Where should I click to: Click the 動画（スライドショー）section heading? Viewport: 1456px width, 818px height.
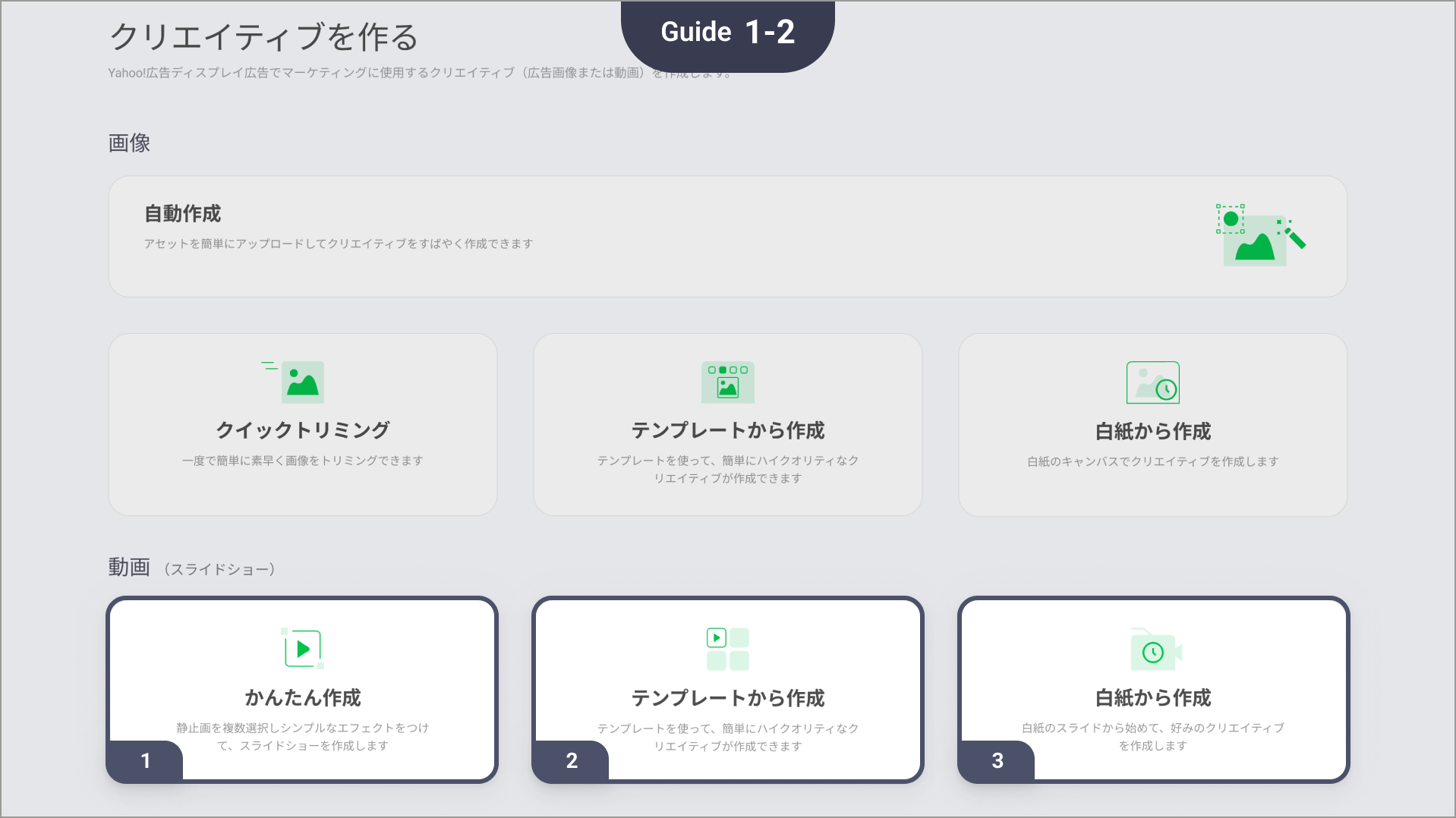tap(191, 568)
